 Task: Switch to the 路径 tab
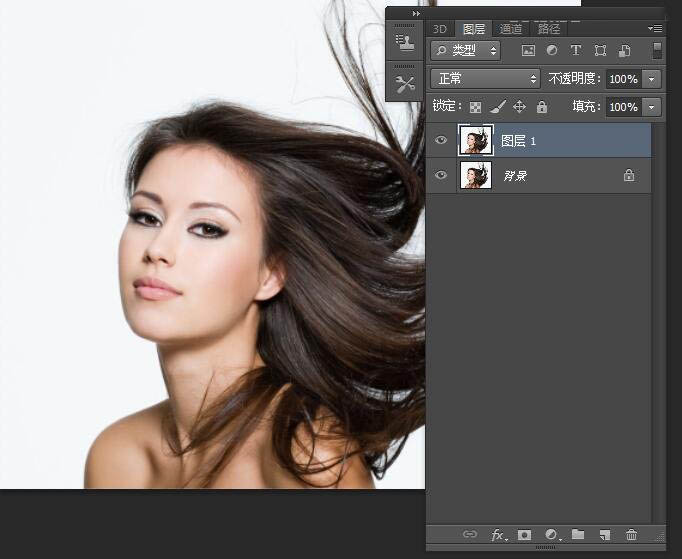(x=549, y=29)
